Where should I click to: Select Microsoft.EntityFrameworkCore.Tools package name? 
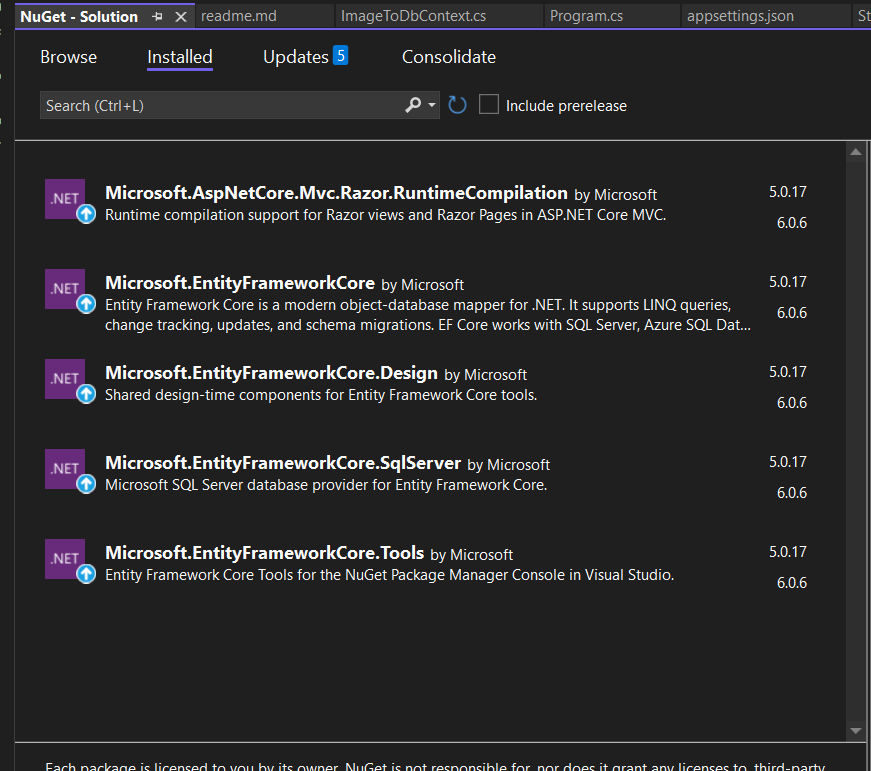point(264,553)
